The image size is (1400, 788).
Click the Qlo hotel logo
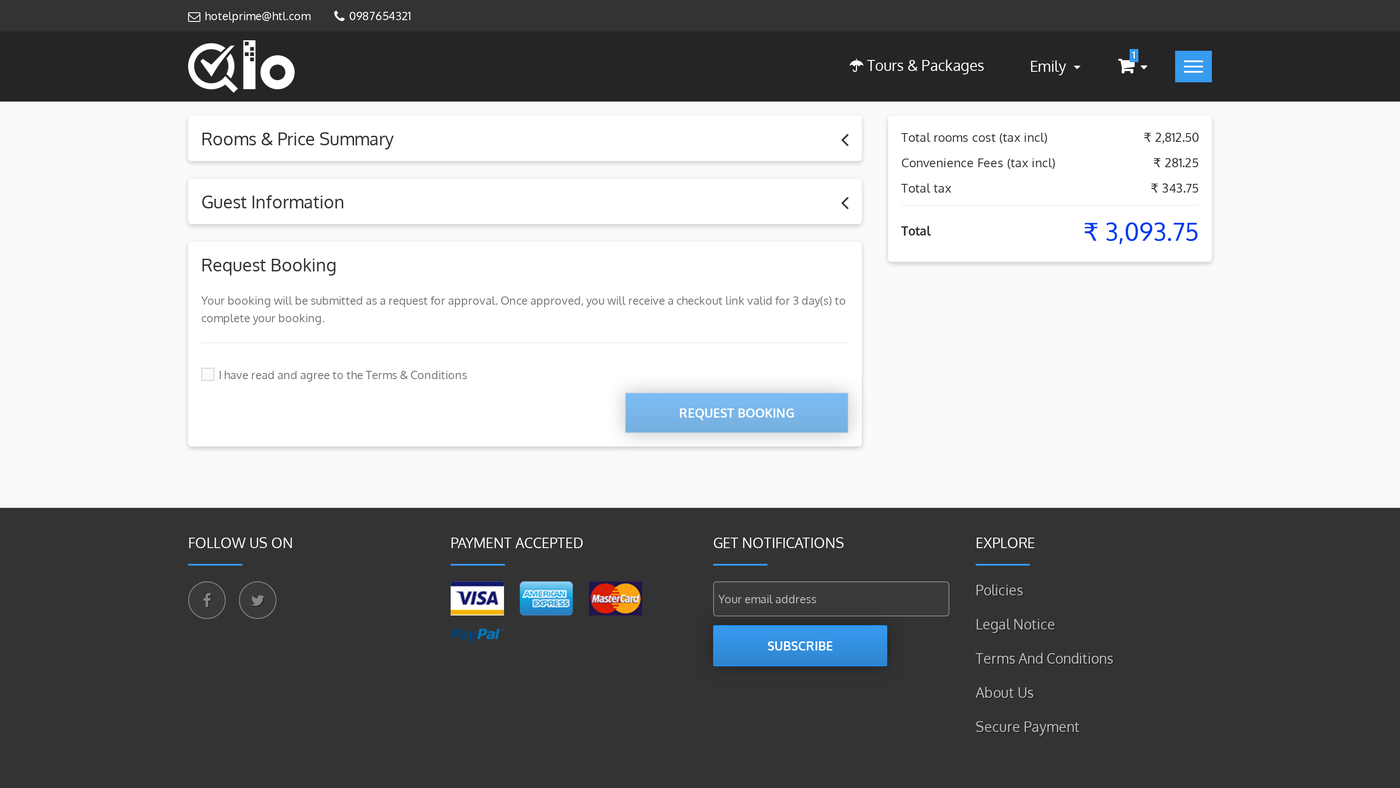[241, 66]
